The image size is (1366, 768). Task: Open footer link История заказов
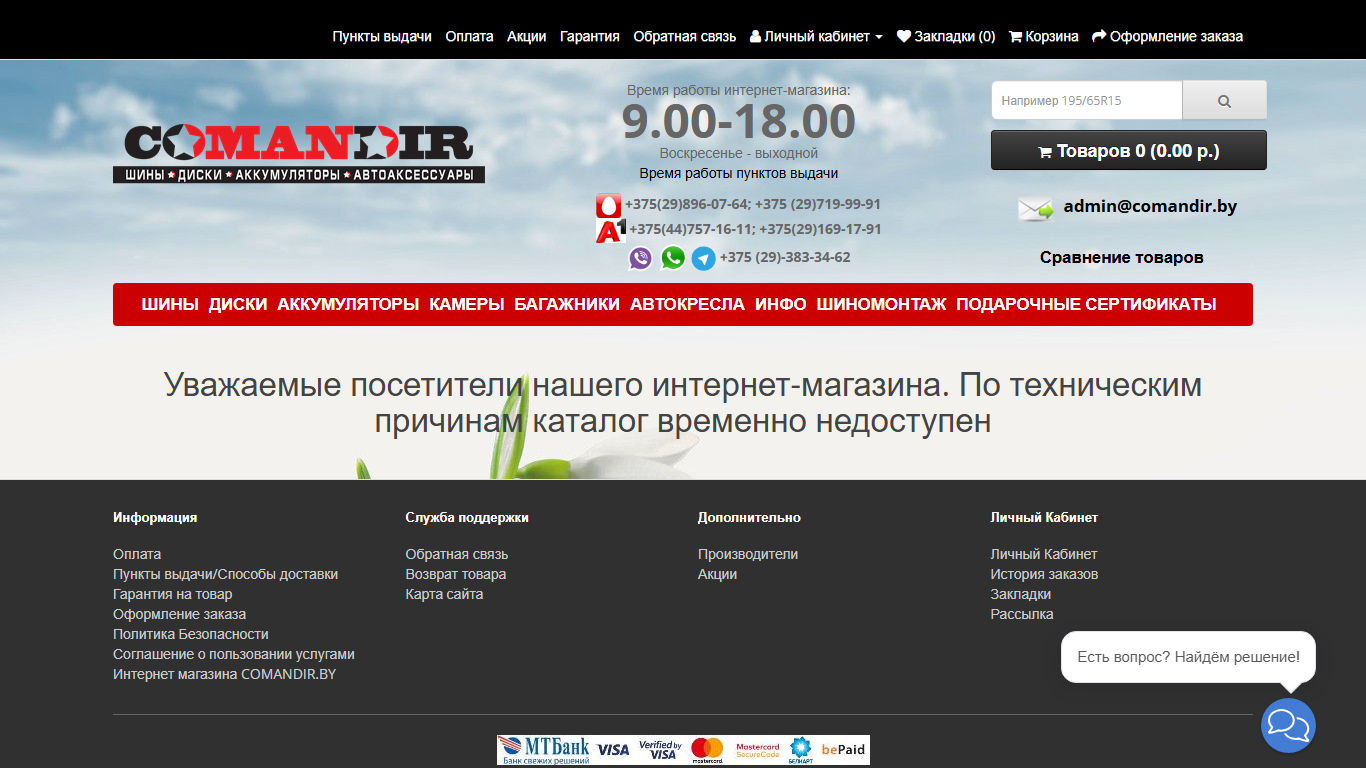coord(1044,574)
